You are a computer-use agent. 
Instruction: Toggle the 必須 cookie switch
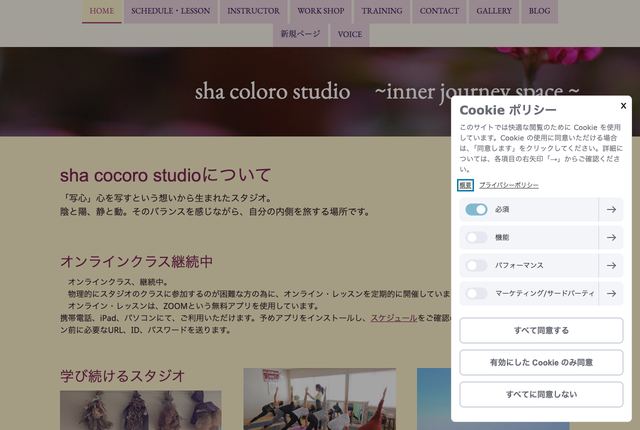(x=476, y=209)
